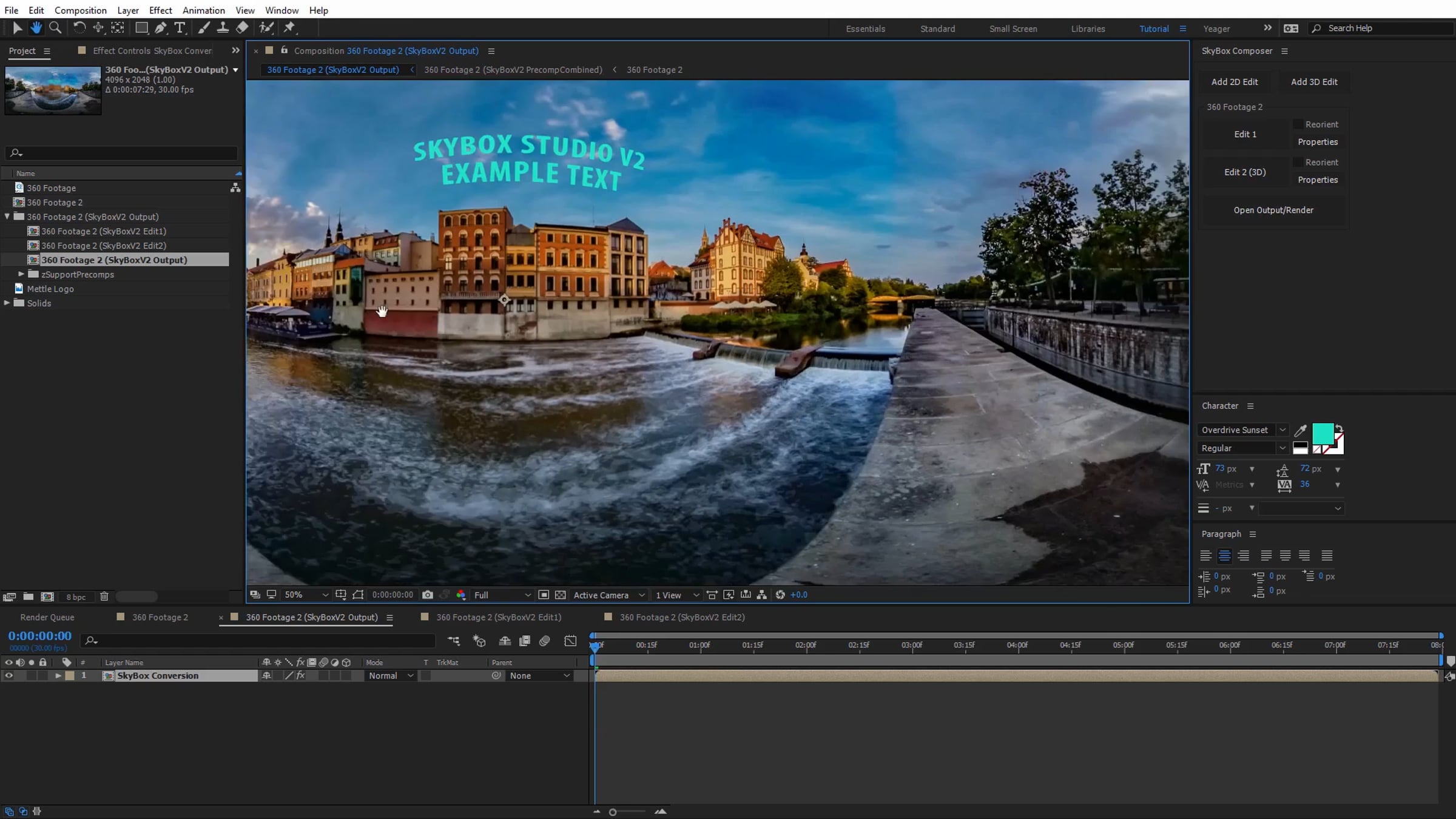Screen dimensions: 1456x819
Task: Select the Roto Brush tool
Action: [266, 28]
